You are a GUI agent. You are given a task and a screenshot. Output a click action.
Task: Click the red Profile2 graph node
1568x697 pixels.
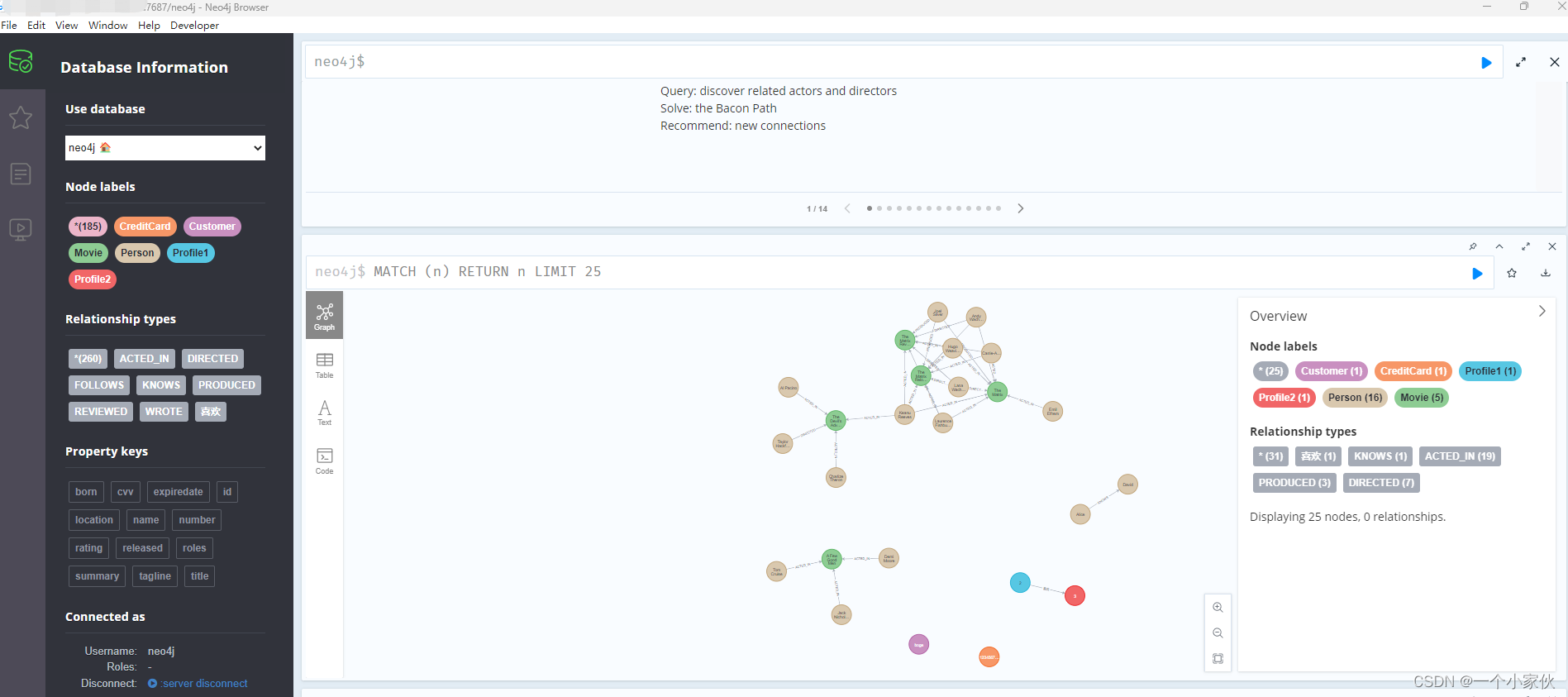(x=1075, y=595)
